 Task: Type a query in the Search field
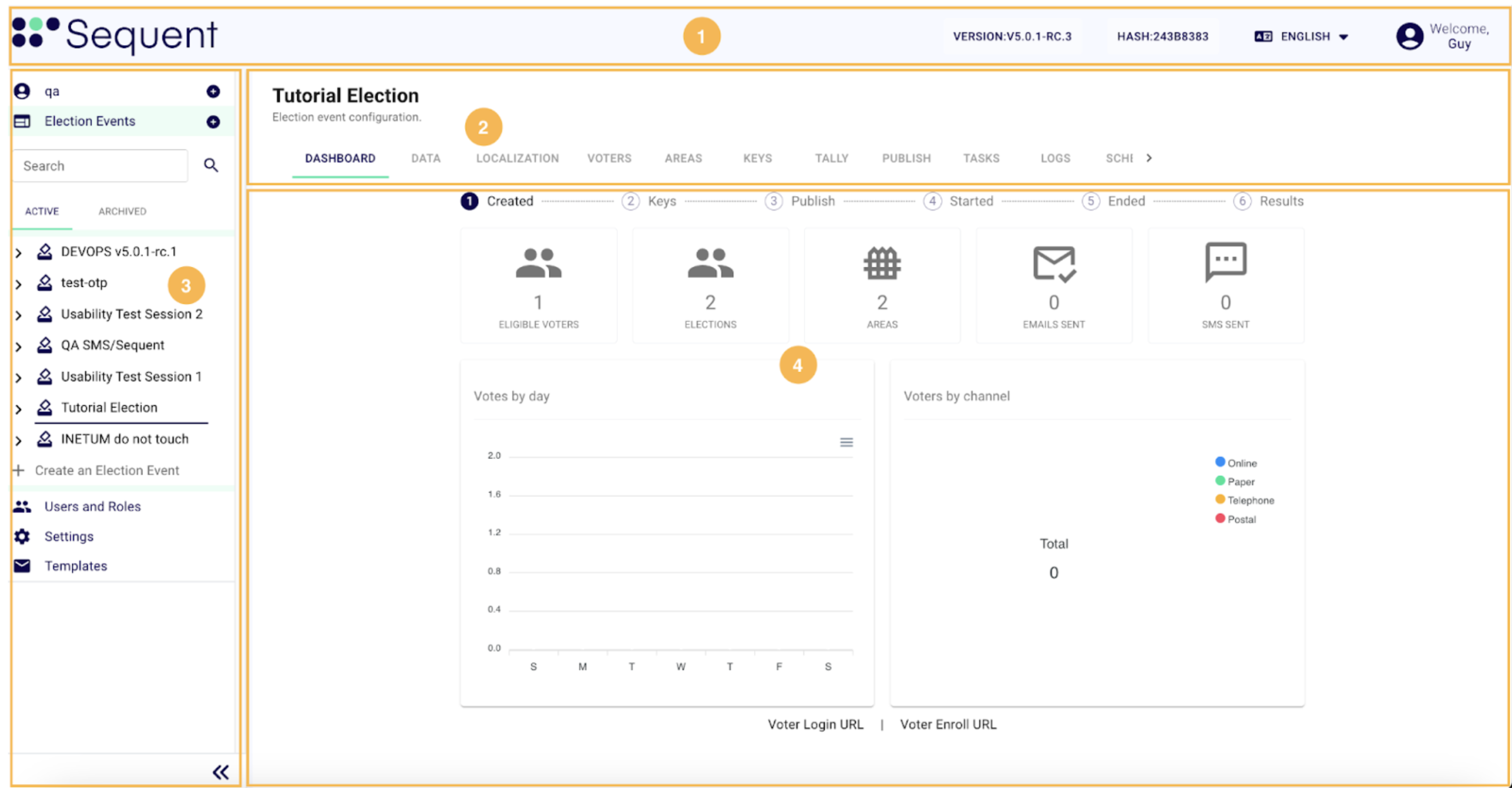(x=101, y=165)
